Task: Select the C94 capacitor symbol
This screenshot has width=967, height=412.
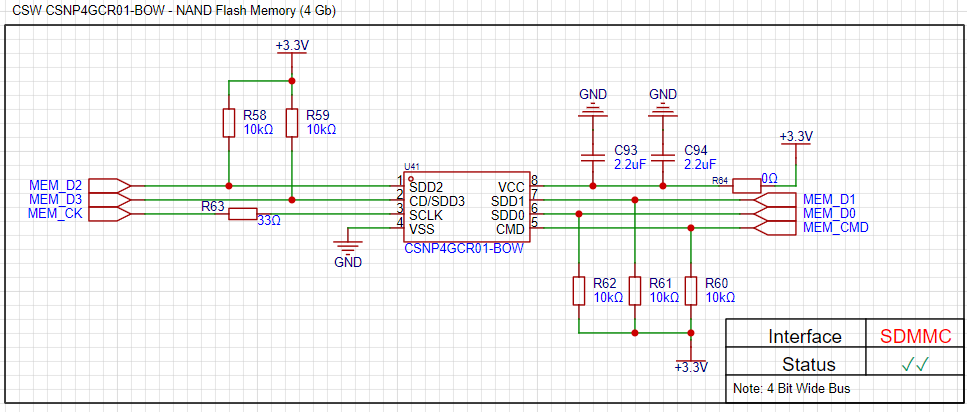Action: coord(663,157)
